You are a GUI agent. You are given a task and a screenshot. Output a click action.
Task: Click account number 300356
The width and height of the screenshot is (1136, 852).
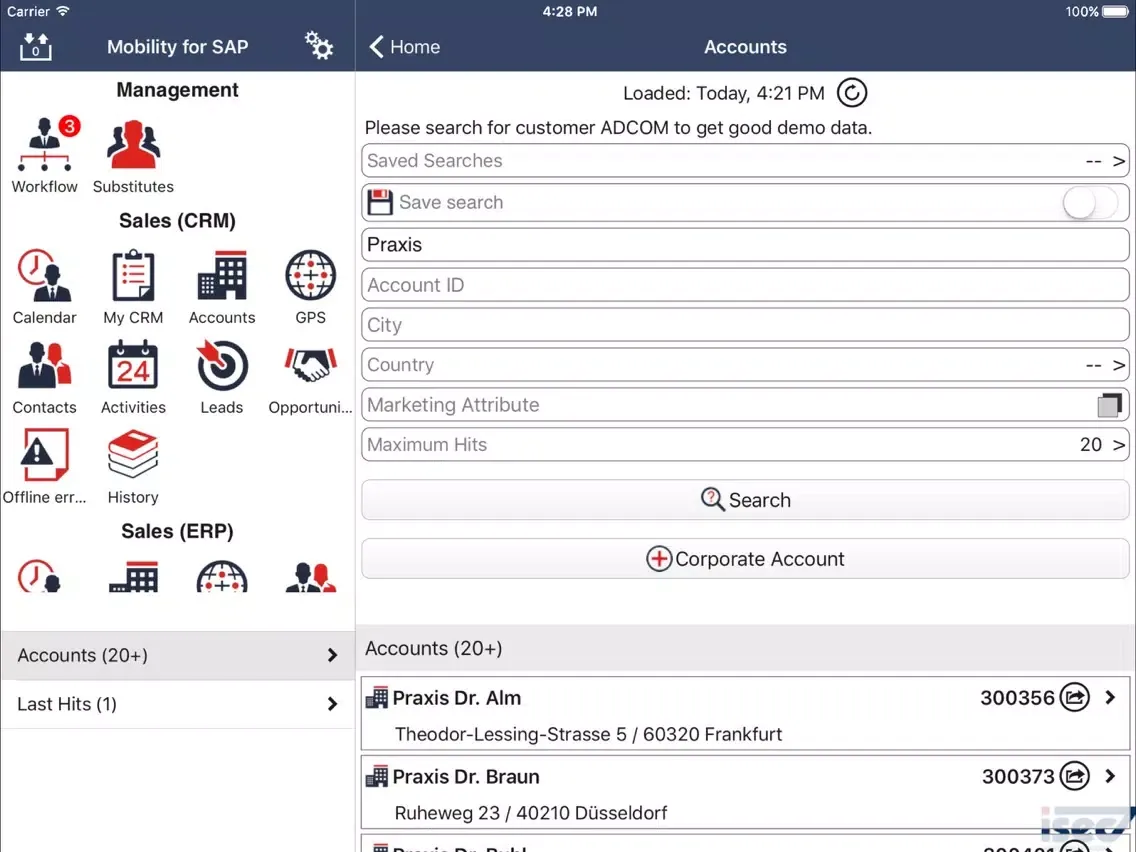1017,698
